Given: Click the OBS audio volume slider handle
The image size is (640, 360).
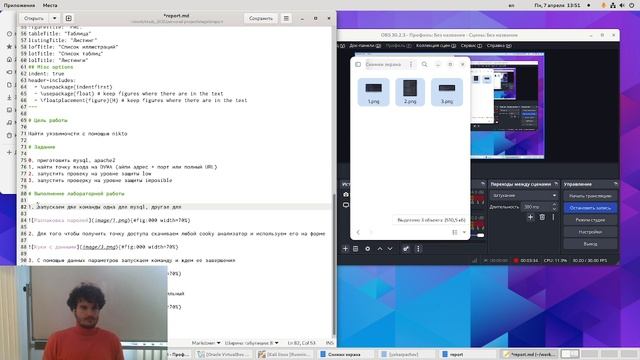Looking at the screenshot, I should (481, 235).
